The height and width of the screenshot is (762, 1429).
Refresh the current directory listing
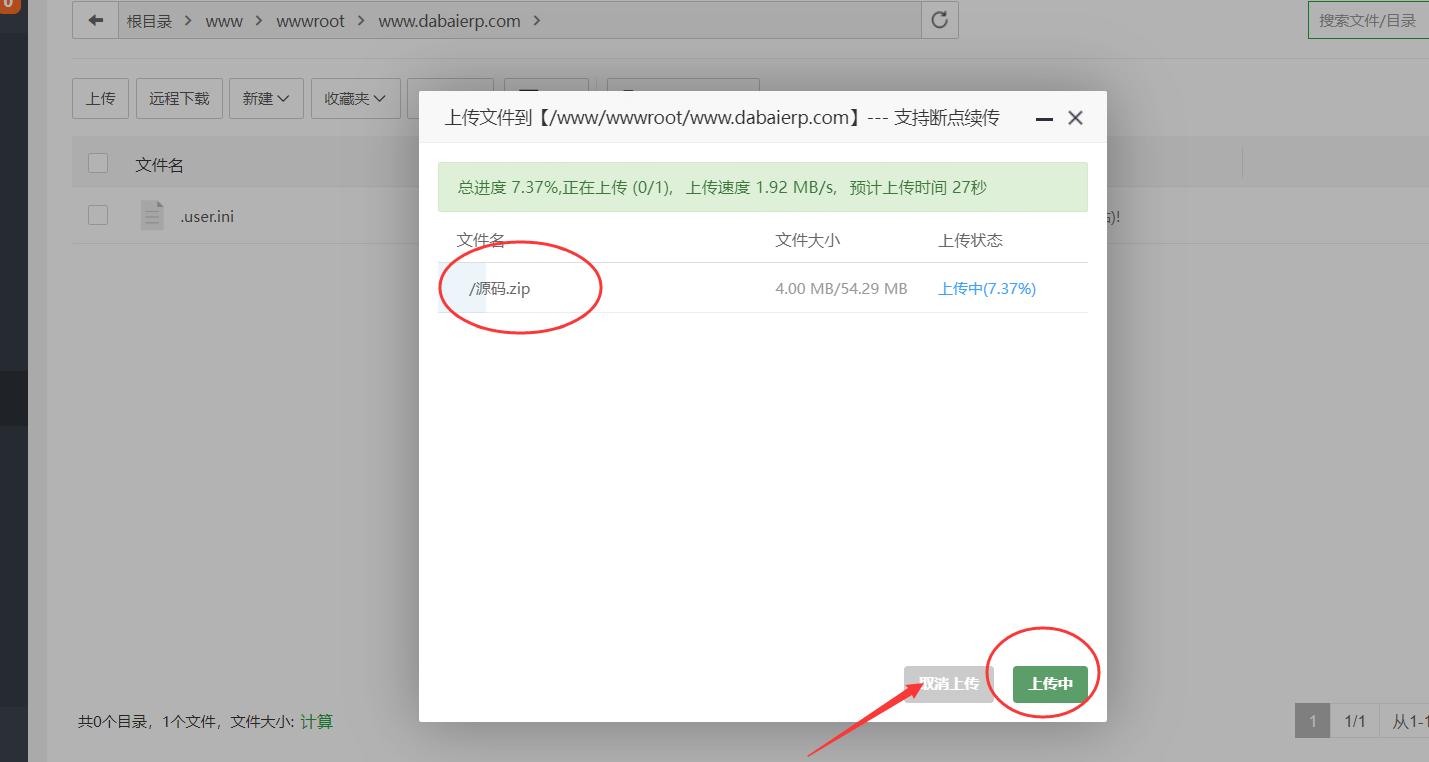938,20
